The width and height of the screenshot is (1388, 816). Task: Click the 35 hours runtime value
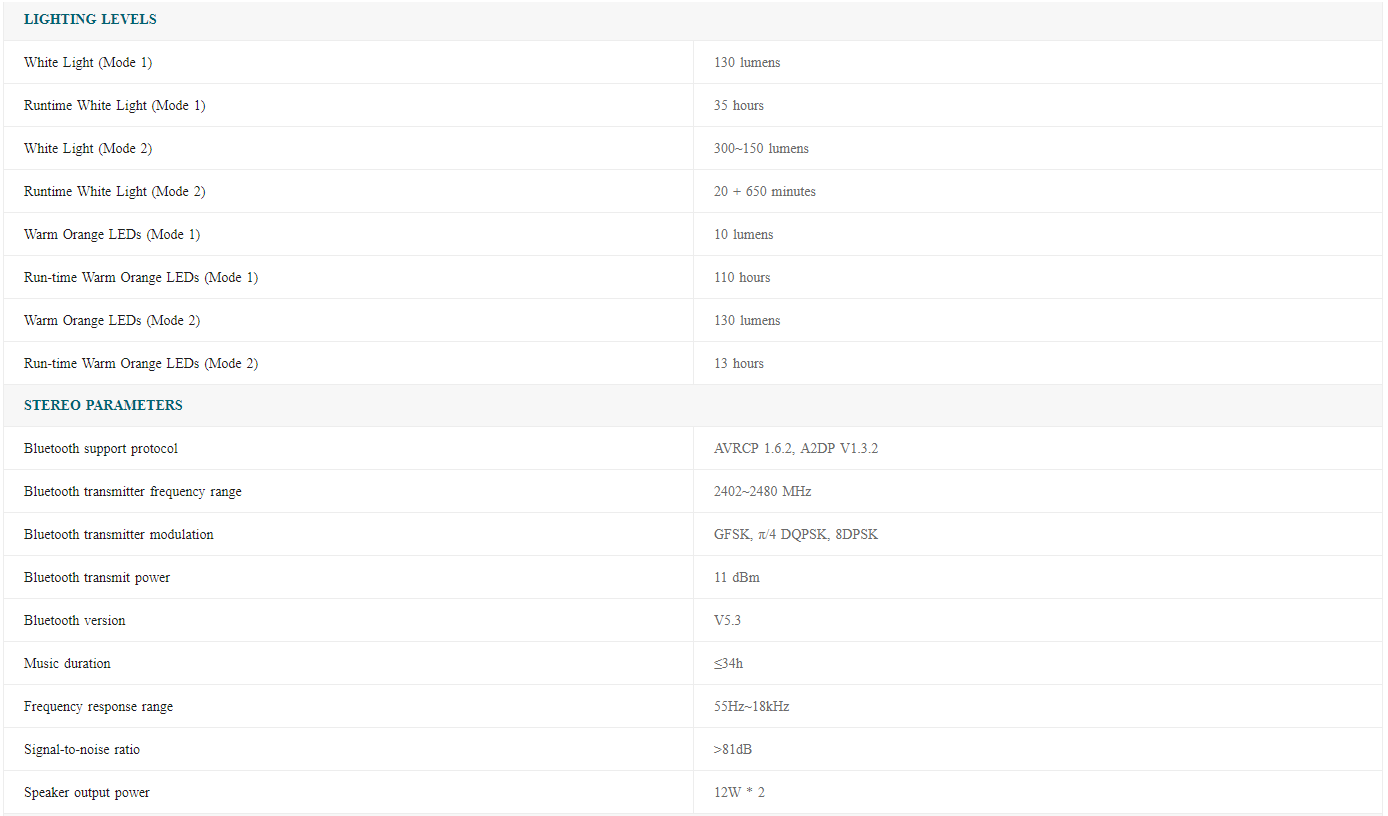point(739,106)
